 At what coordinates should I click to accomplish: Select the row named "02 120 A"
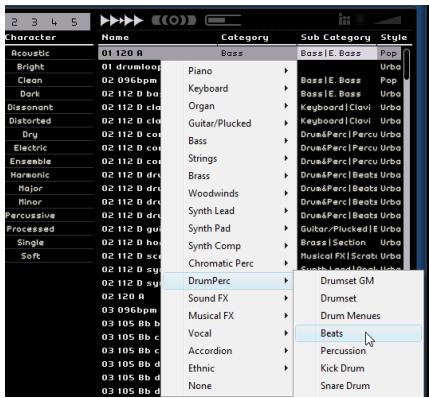(x=123, y=296)
